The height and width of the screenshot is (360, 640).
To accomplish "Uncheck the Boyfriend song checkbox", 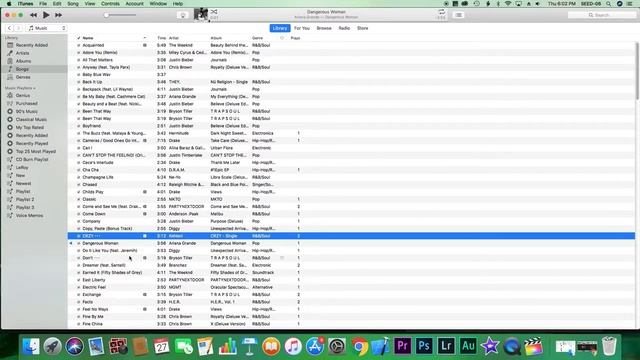I will [79, 126].
